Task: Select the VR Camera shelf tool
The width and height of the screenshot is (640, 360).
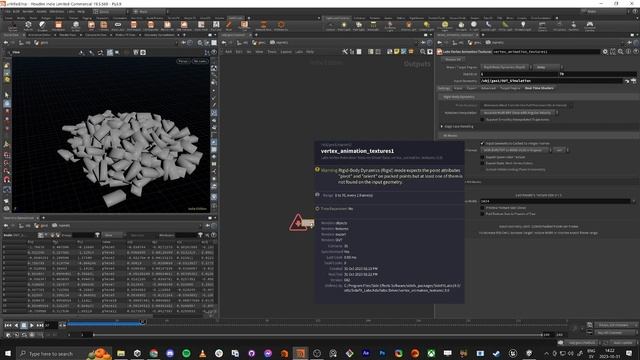Action: point(559,26)
